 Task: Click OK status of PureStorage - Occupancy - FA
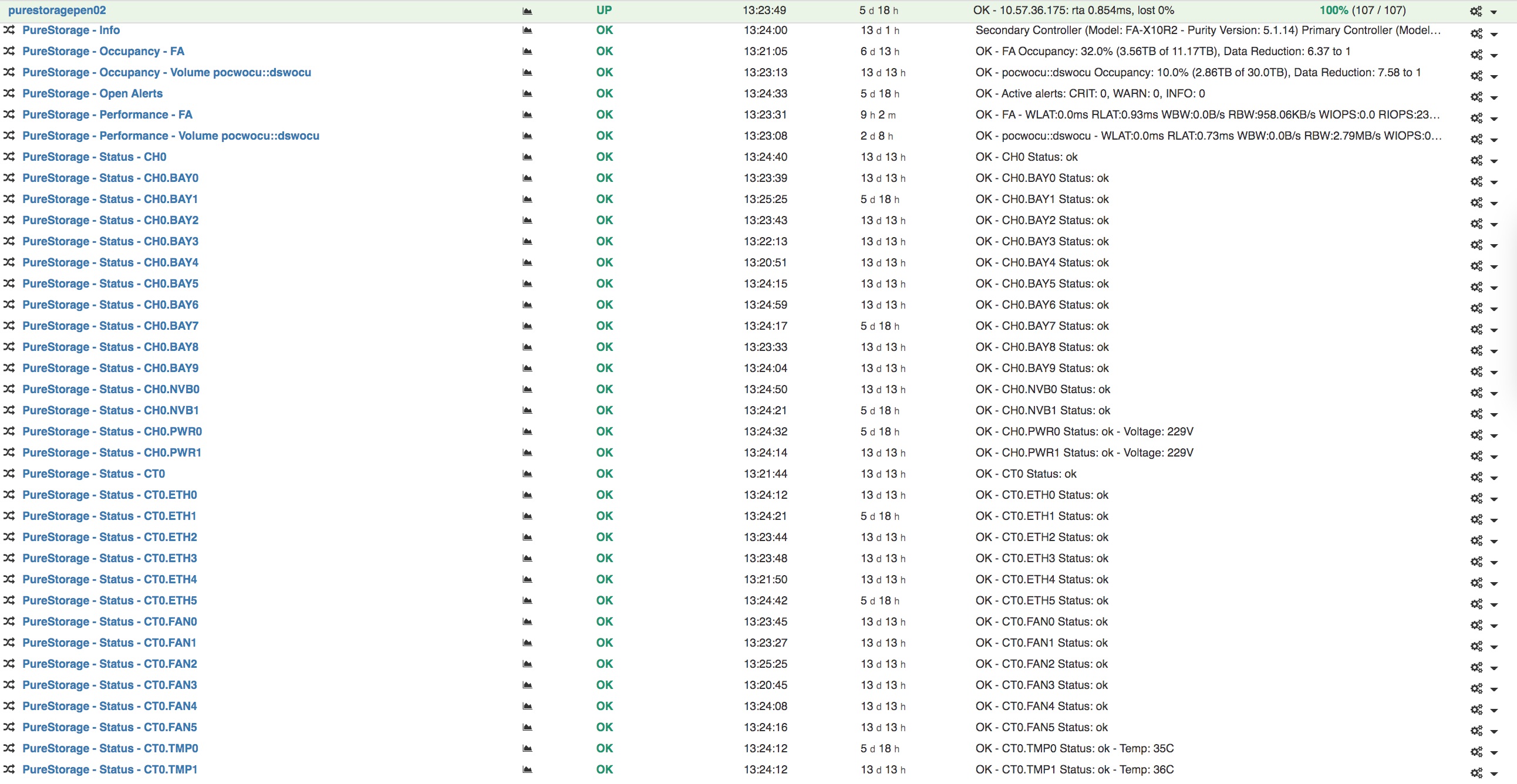(604, 51)
